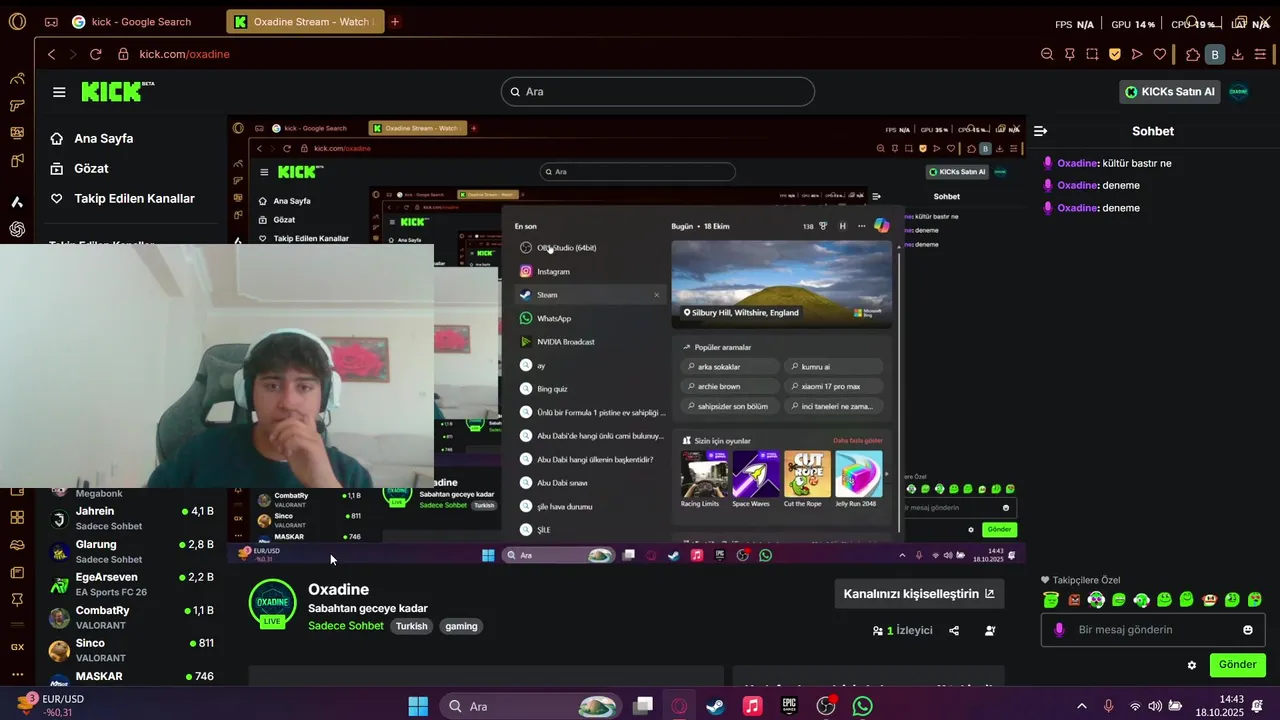Collapse the Sohbet chat panel arrow
This screenshot has width=1280, height=720.
pos(1040,131)
